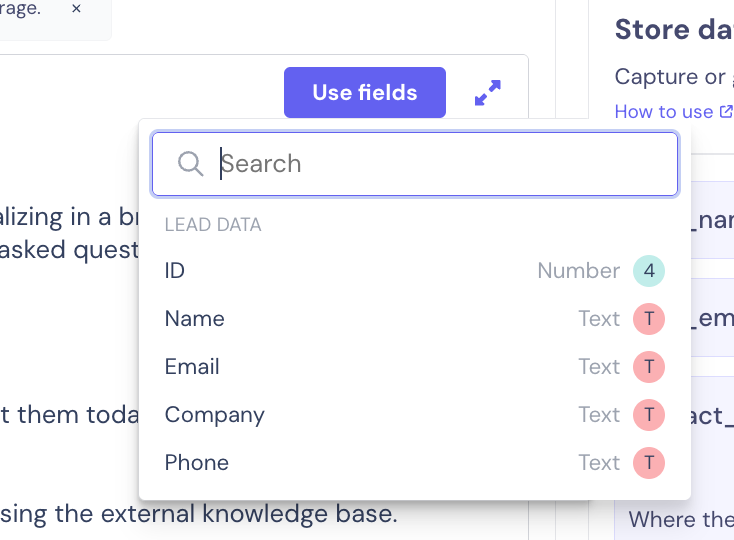Click the Store data panel heading
734x540 pixels.
point(672,30)
